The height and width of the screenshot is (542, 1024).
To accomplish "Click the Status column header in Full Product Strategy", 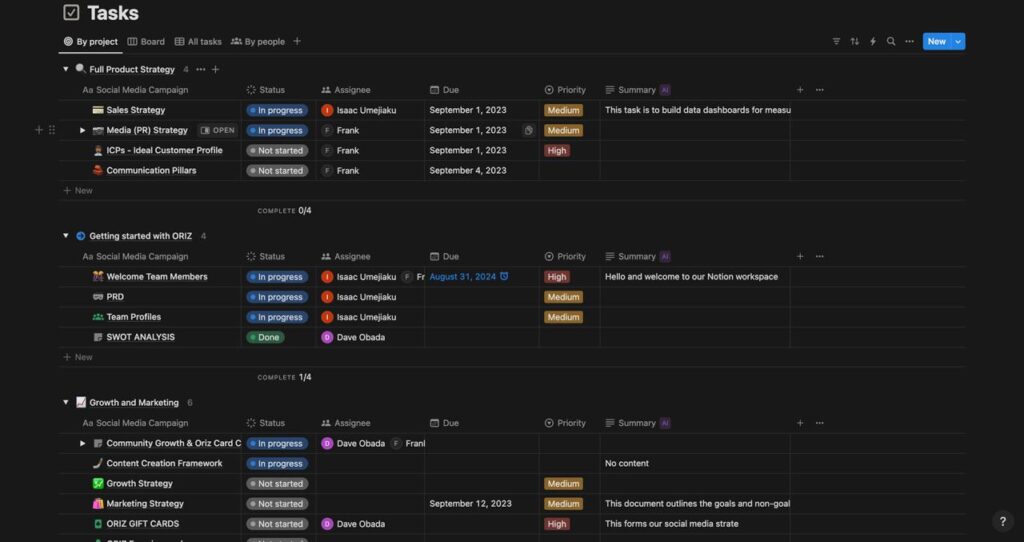I will (x=266, y=89).
